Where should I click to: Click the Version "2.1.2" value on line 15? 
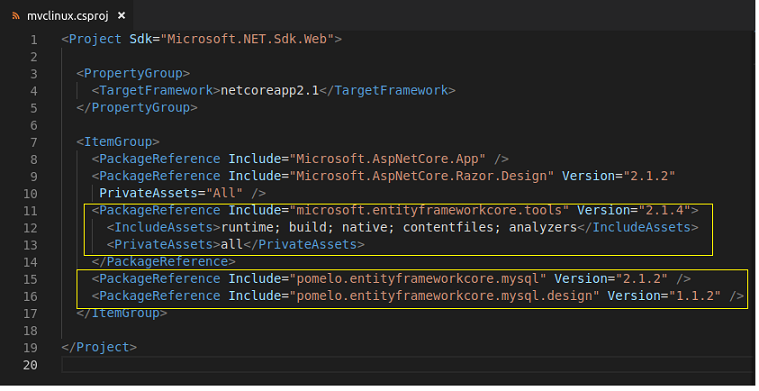[641, 279]
